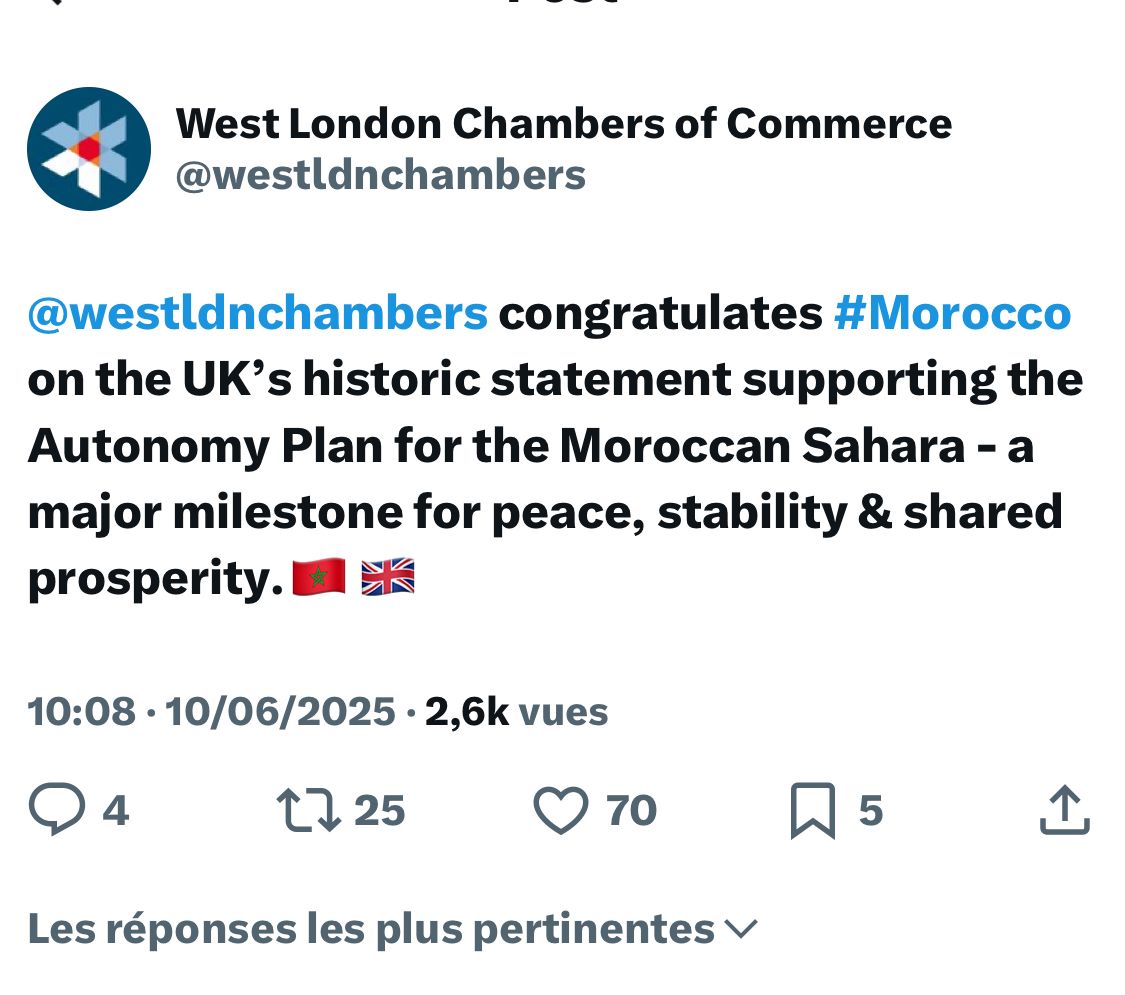This screenshot has height=995, width=1125.
Task: Click the like count 70
Action: (x=631, y=811)
